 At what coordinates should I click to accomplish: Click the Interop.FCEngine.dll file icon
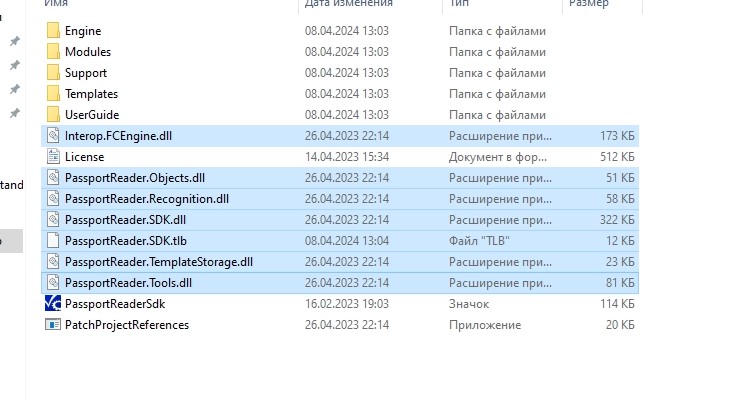pos(53,136)
